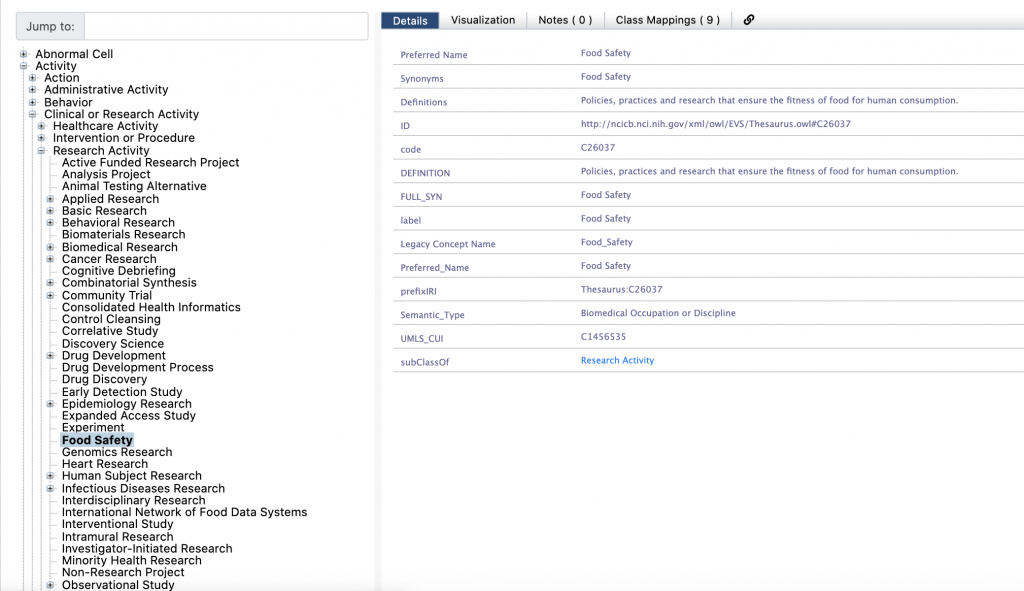
Task: Select the Abnormal Cell tree label
Action: click(x=74, y=54)
